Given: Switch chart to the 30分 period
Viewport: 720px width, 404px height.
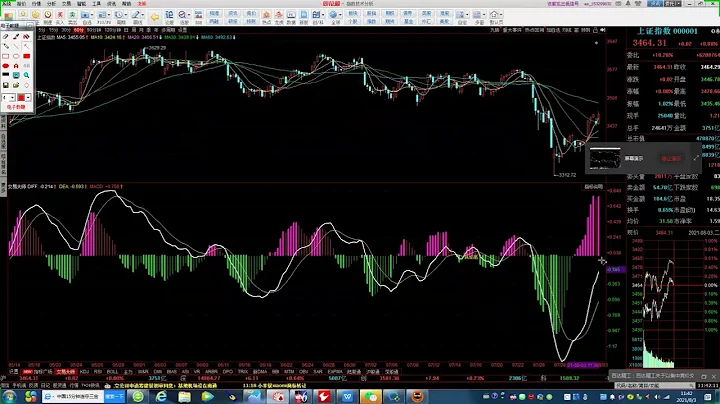Looking at the screenshot, I should 67,30.
